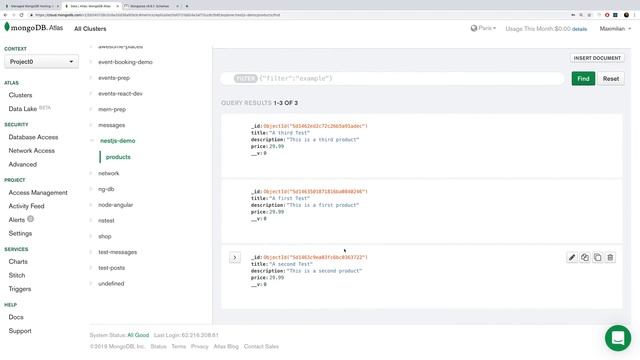Open Clusters in the sidebar
640x360 pixels.
(20, 95)
